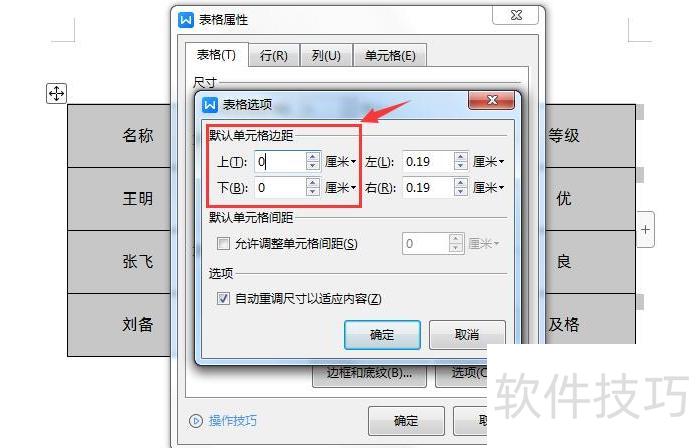
Task: Switch to the 行(R) tab
Action: [x=274, y=56]
